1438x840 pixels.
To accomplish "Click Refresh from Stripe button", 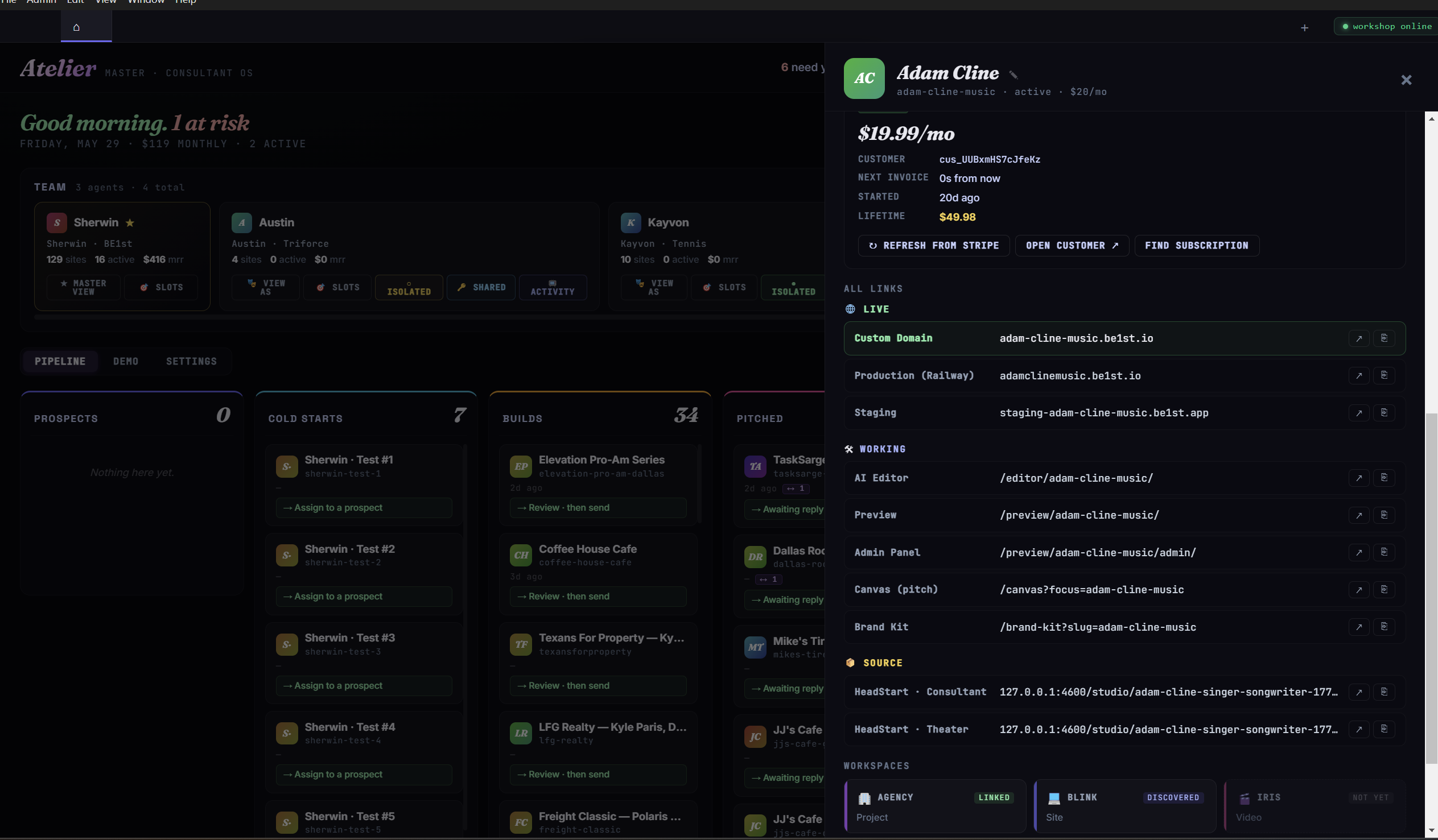I will pyautogui.click(x=934, y=246).
